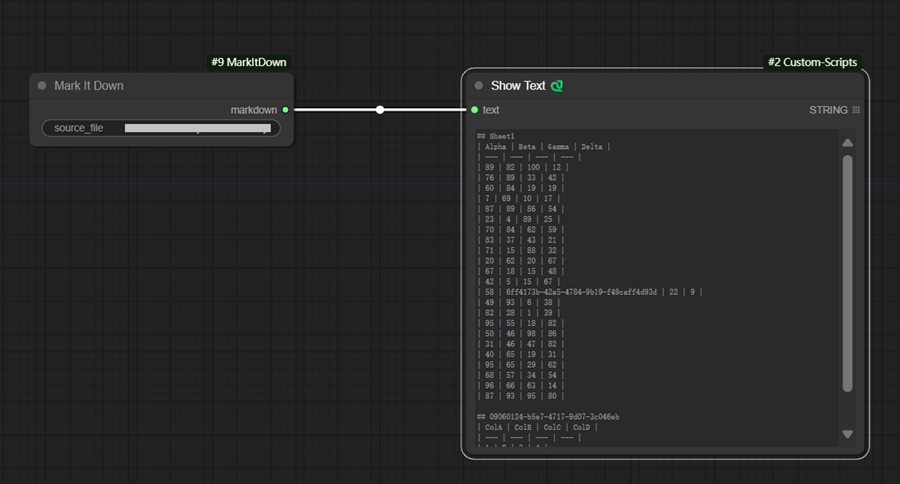Click the row '83 | 37 | 43 | 21'
900x484 pixels.
click(x=521, y=240)
